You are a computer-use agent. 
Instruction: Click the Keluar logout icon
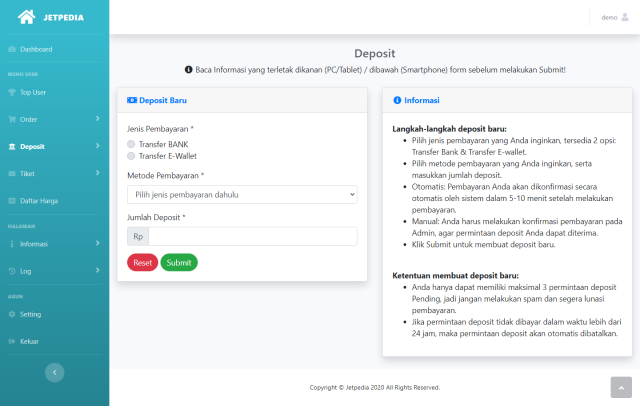pyautogui.click(x=12, y=341)
